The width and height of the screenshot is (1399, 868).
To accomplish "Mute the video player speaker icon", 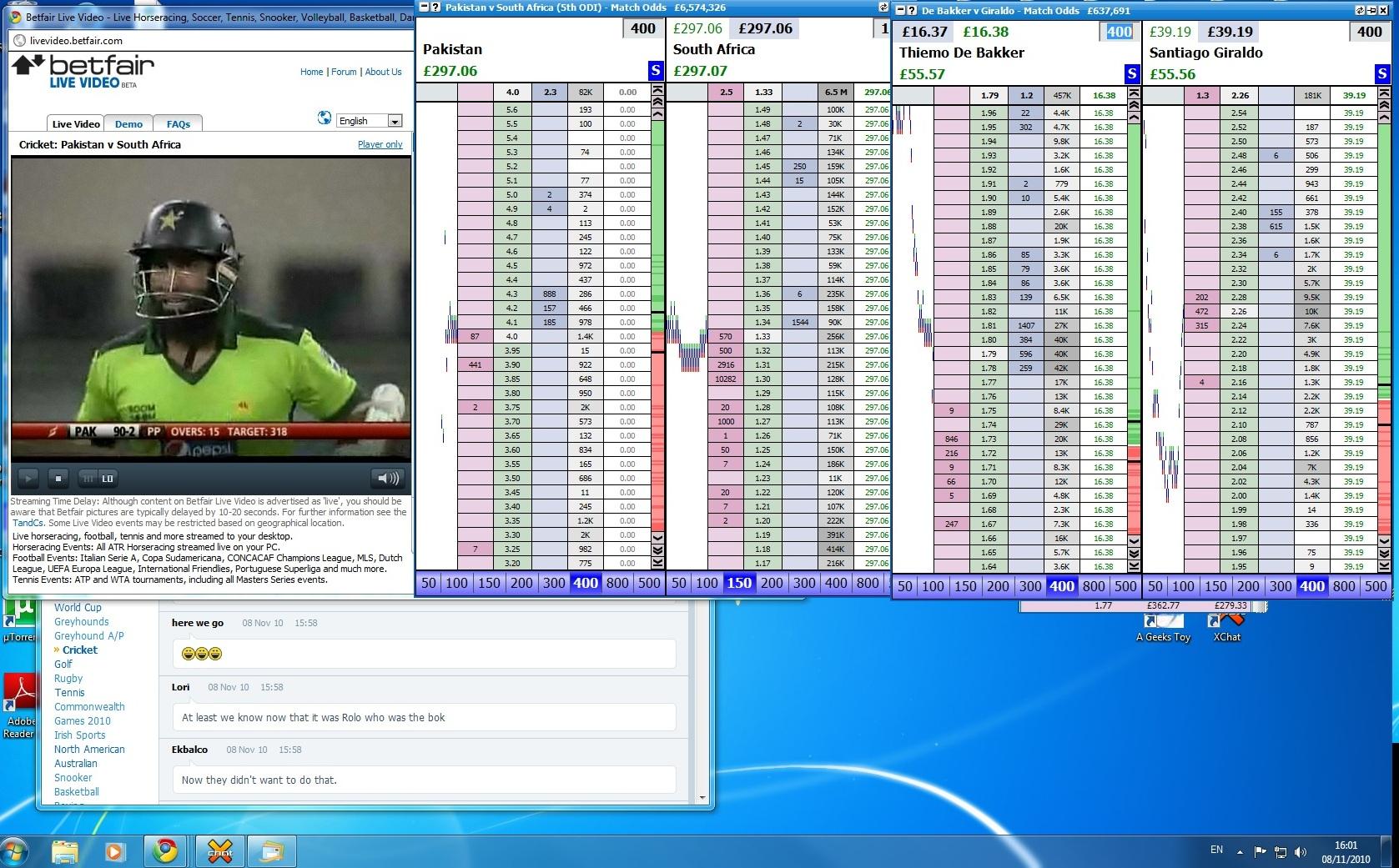I will 388,478.
